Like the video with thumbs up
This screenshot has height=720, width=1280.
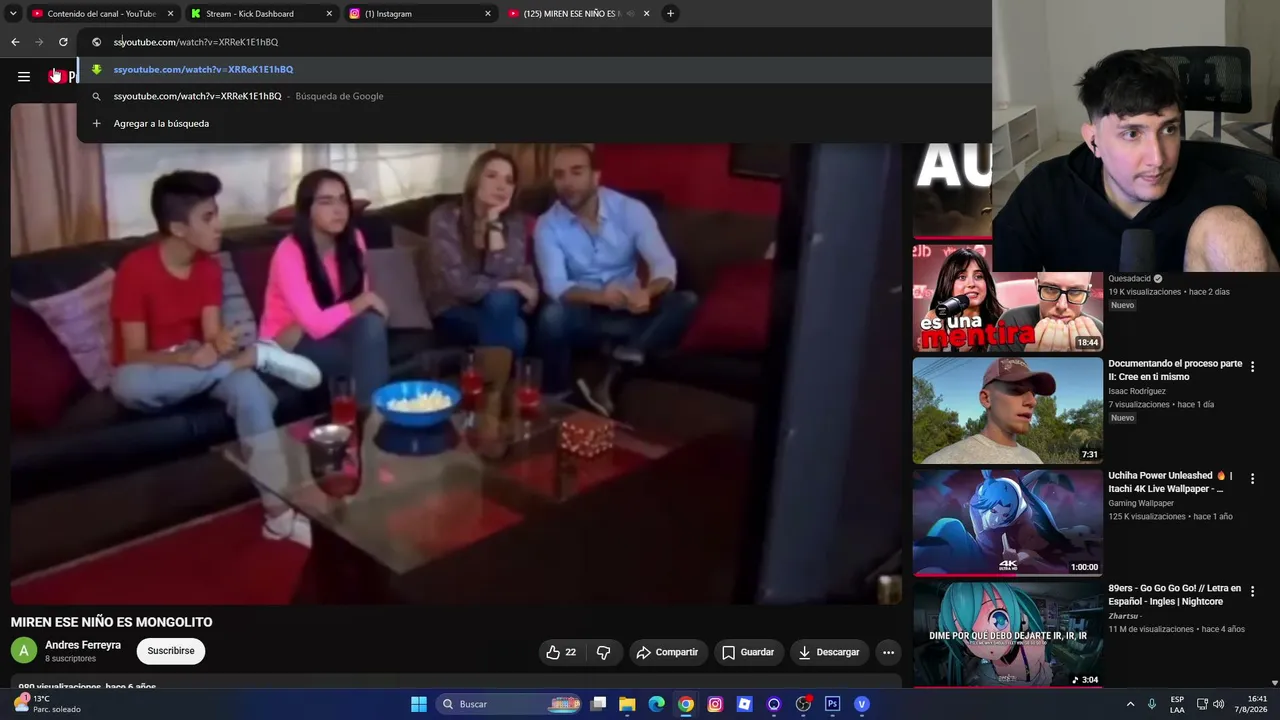coord(561,652)
